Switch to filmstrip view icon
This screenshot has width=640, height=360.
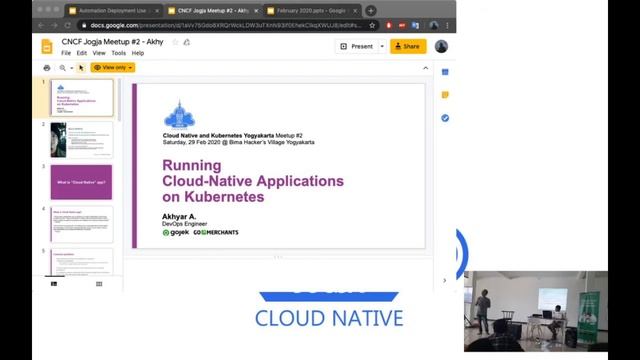(54, 284)
